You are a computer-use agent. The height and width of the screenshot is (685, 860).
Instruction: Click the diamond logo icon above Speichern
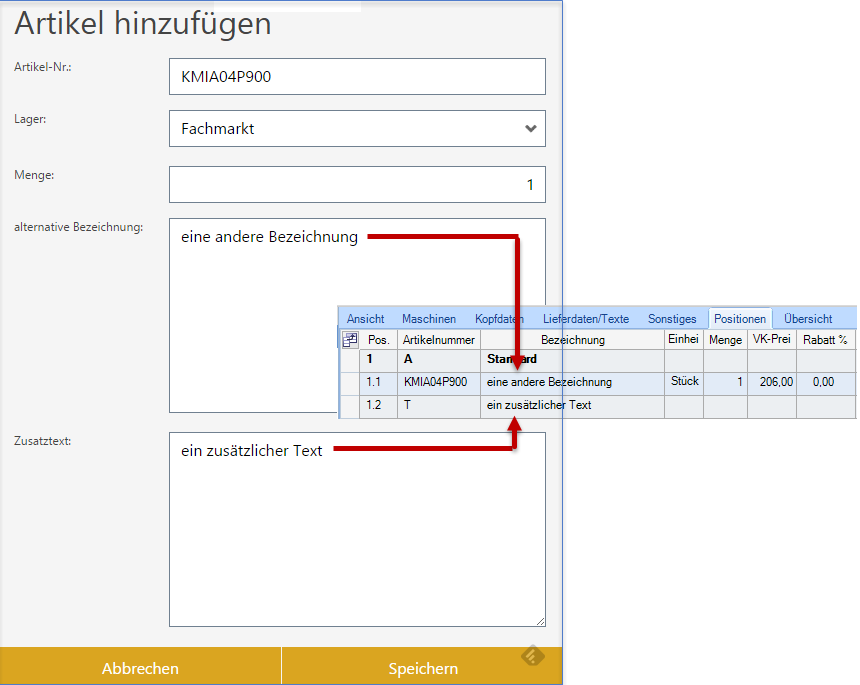pyautogui.click(x=533, y=656)
